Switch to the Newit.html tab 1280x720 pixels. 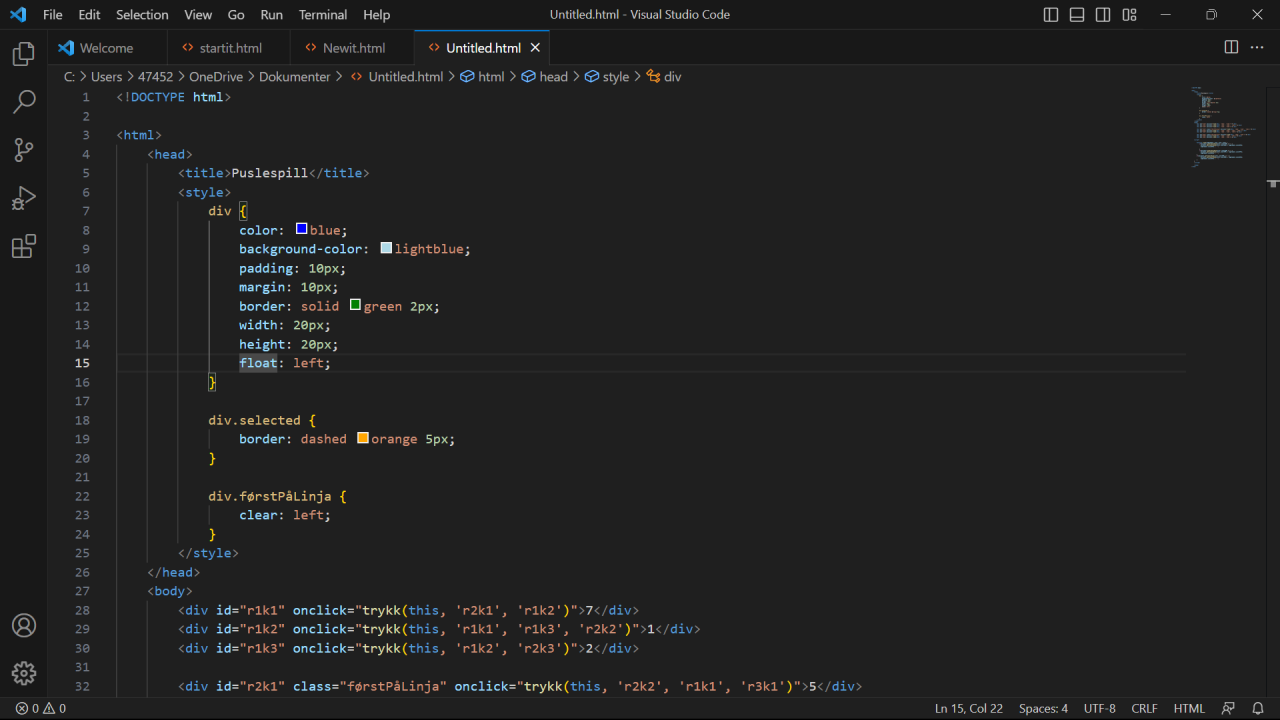pos(353,48)
